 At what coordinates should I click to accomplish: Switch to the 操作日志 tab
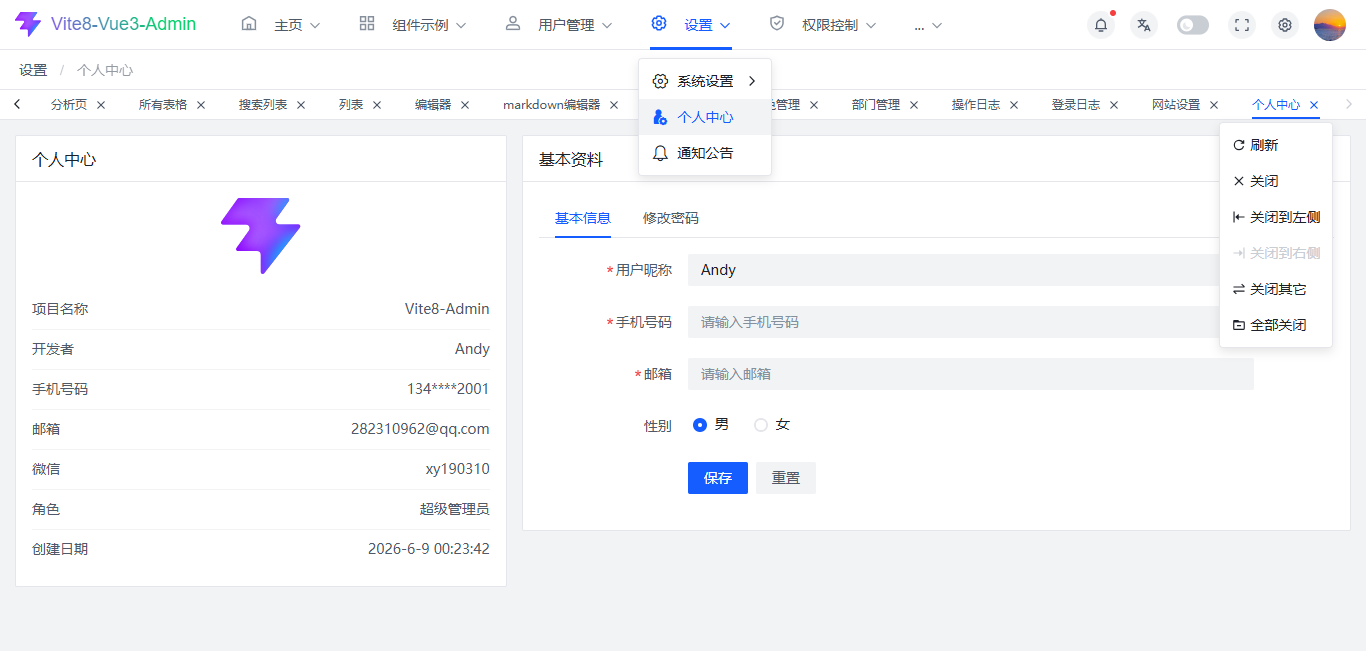976,105
